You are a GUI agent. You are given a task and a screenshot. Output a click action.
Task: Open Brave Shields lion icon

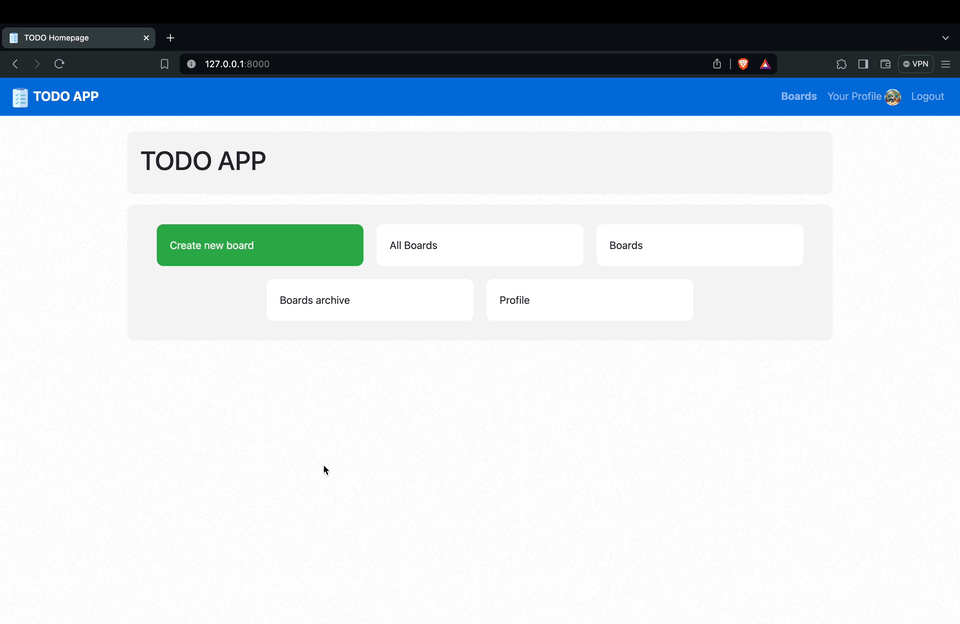coord(743,64)
